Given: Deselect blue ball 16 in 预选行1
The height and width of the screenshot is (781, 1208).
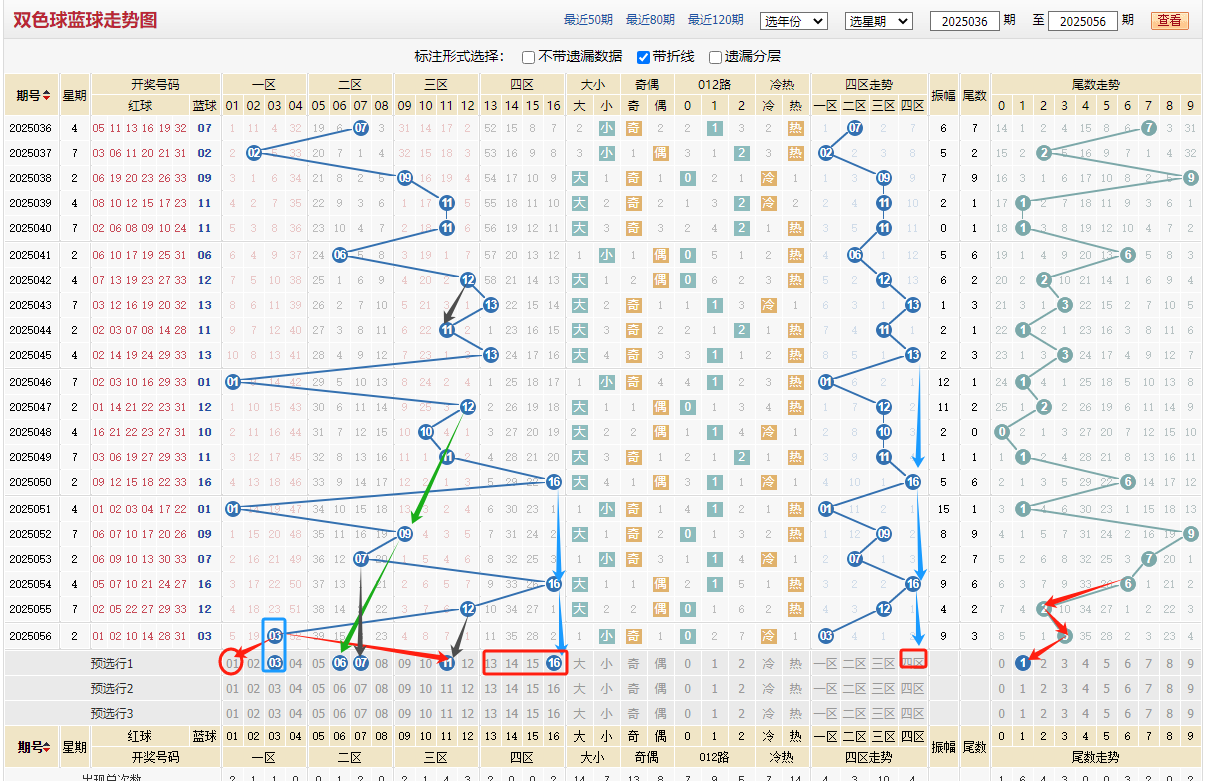Looking at the screenshot, I should 555,663.
